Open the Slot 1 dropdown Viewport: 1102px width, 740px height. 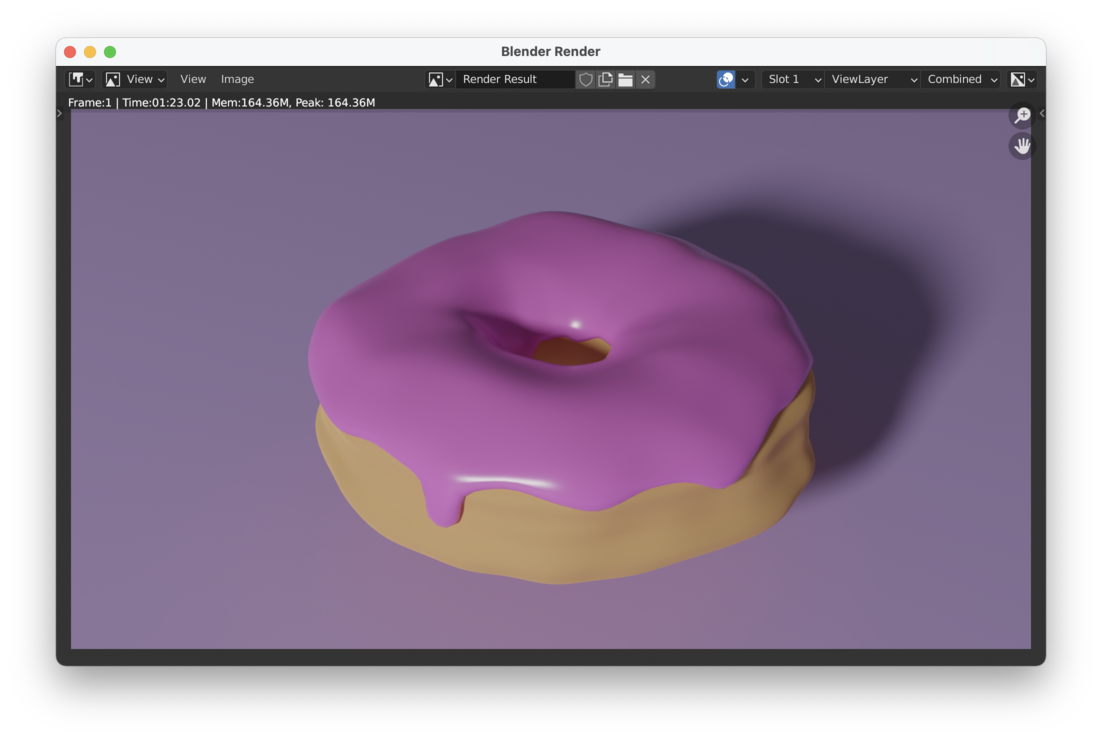(793, 79)
